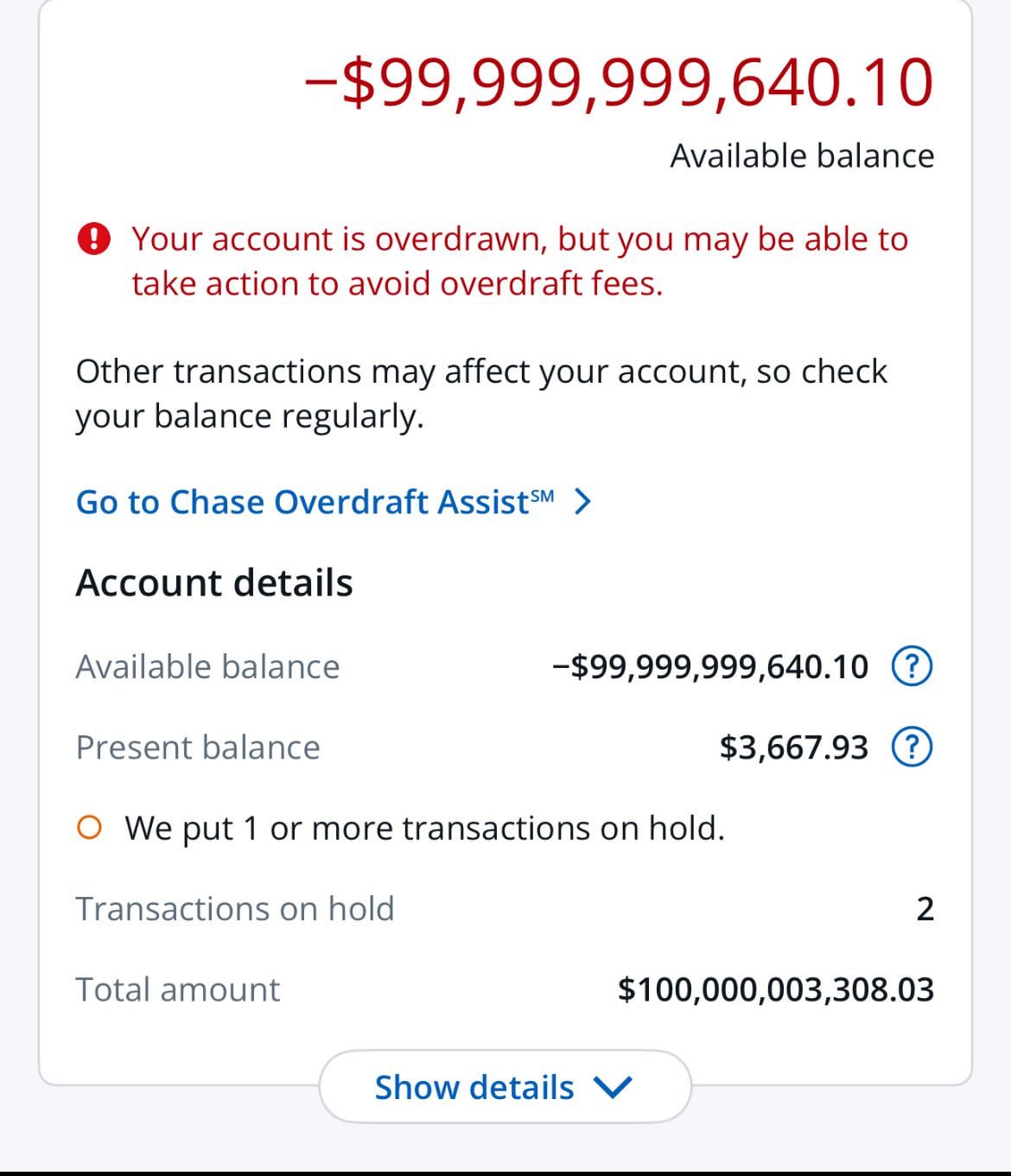1011x1176 pixels.
Task: Tap the Transactions on hold label
Action: (x=235, y=909)
